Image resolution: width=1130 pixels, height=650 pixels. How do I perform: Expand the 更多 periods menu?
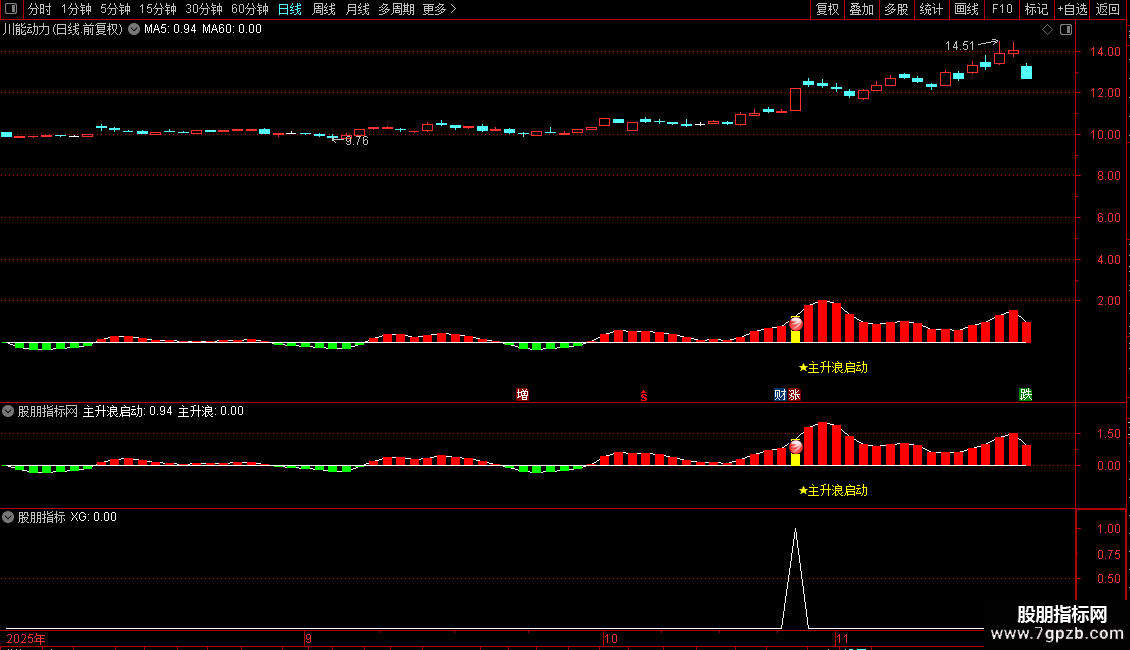click(x=440, y=9)
